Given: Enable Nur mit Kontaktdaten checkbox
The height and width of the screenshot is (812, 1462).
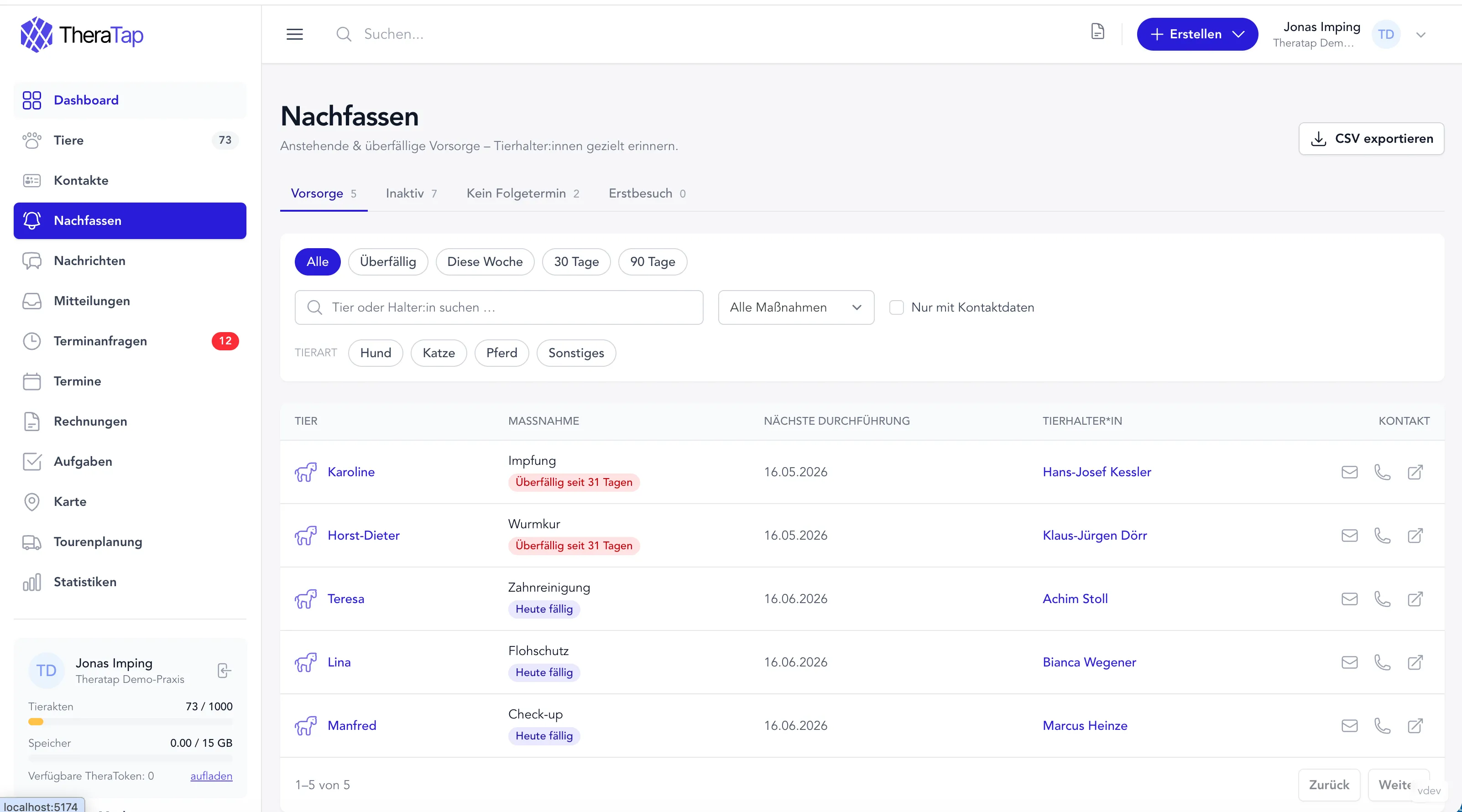Looking at the screenshot, I should (x=897, y=307).
